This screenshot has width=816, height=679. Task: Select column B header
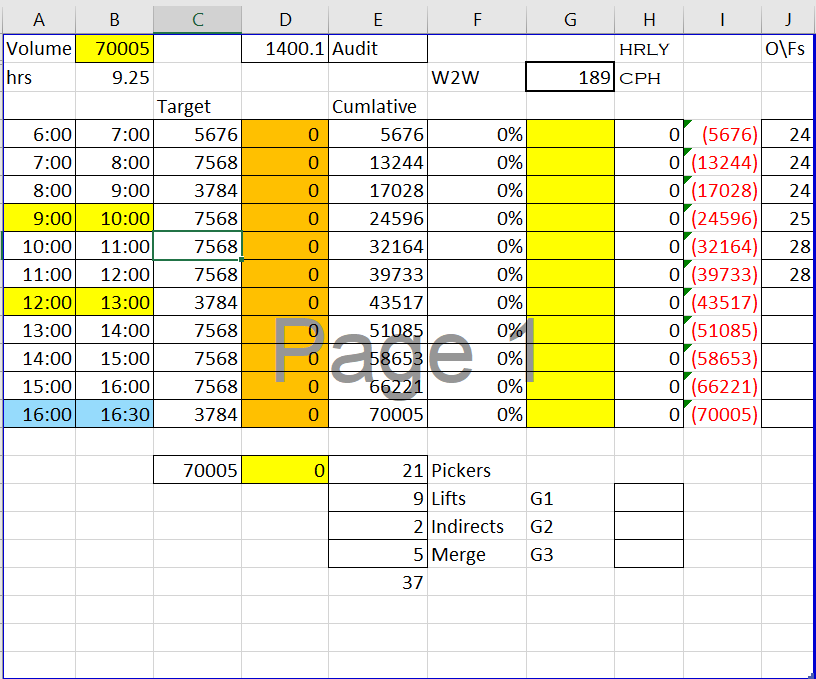114,20
